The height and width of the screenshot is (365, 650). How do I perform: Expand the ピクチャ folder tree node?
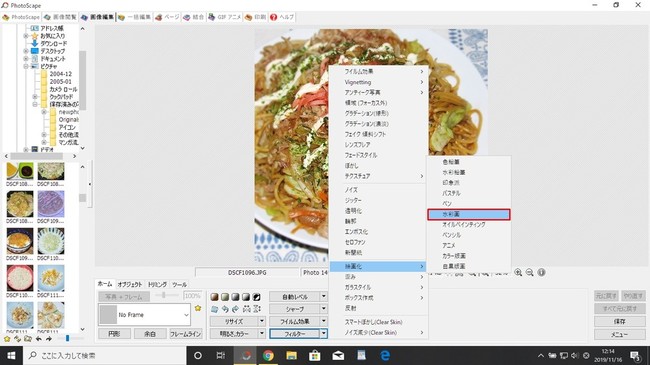(26, 66)
